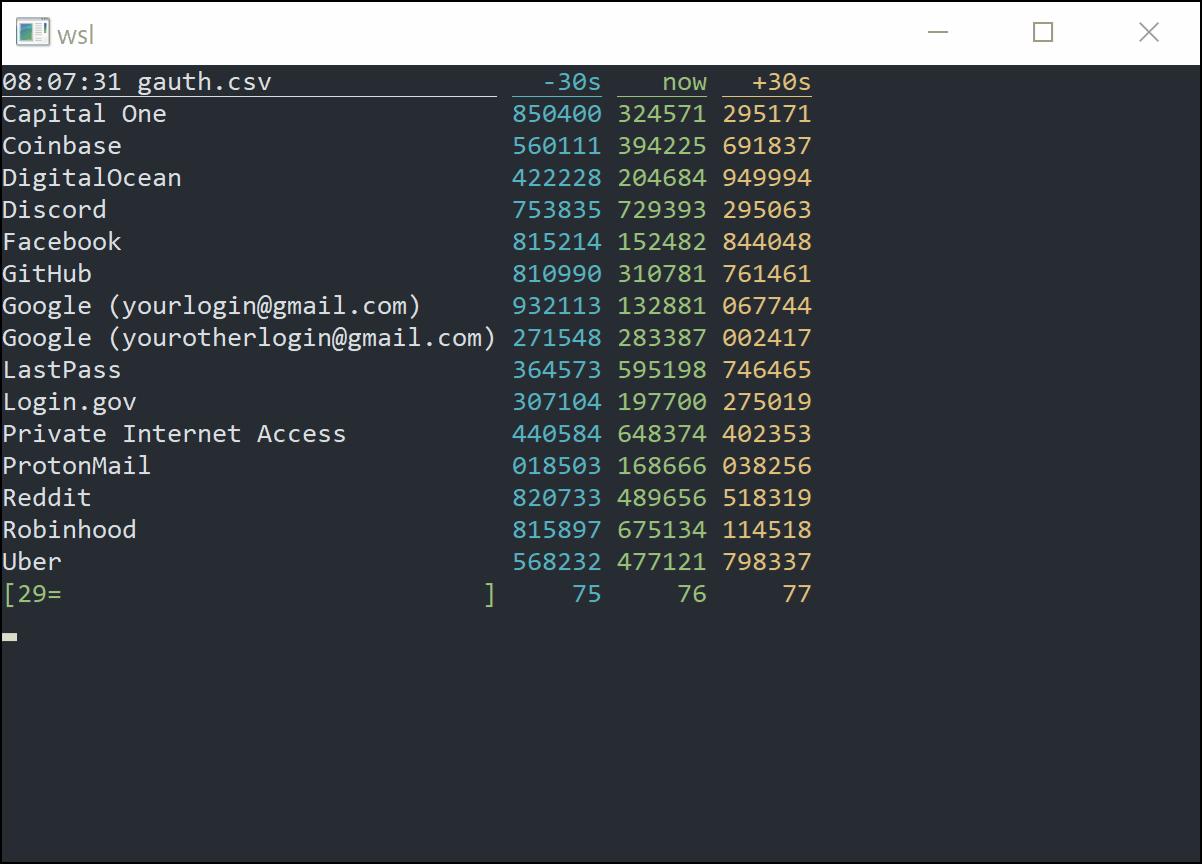Viewport: 1202px width, 864px height.
Task: Click Facebook previous code 815214
Action: pos(557,242)
